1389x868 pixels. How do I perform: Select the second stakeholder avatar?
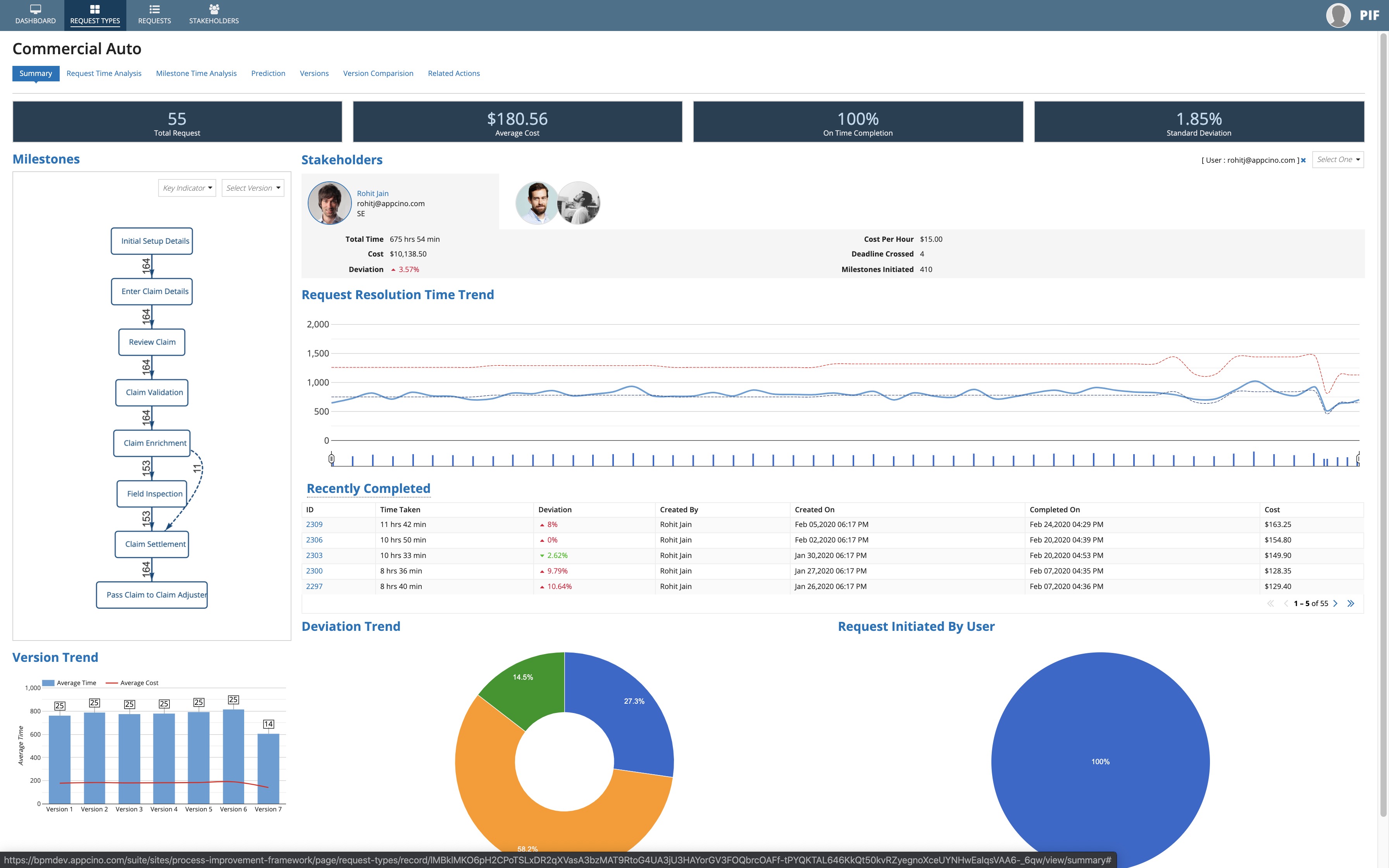(537, 203)
